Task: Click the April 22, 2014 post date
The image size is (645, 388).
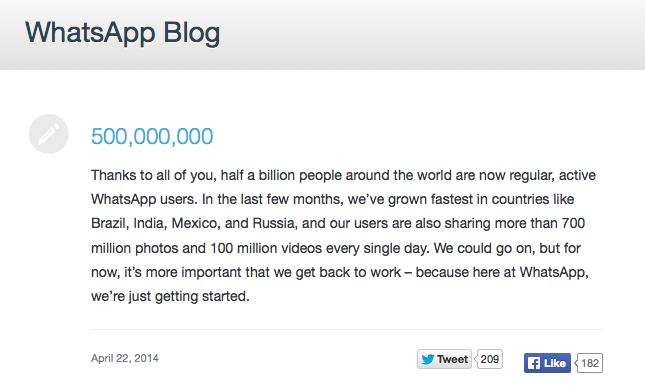Action: click(125, 358)
